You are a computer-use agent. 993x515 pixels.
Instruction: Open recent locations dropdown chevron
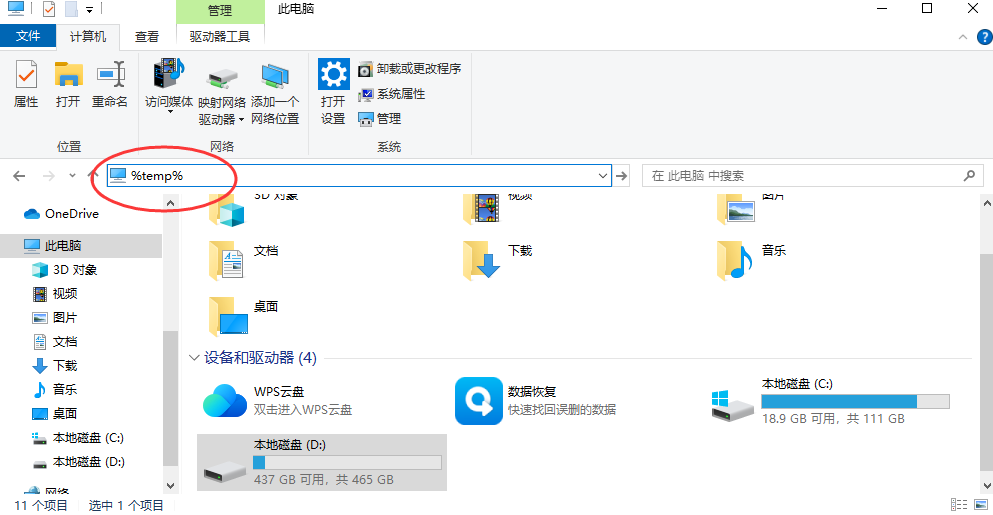(72, 176)
